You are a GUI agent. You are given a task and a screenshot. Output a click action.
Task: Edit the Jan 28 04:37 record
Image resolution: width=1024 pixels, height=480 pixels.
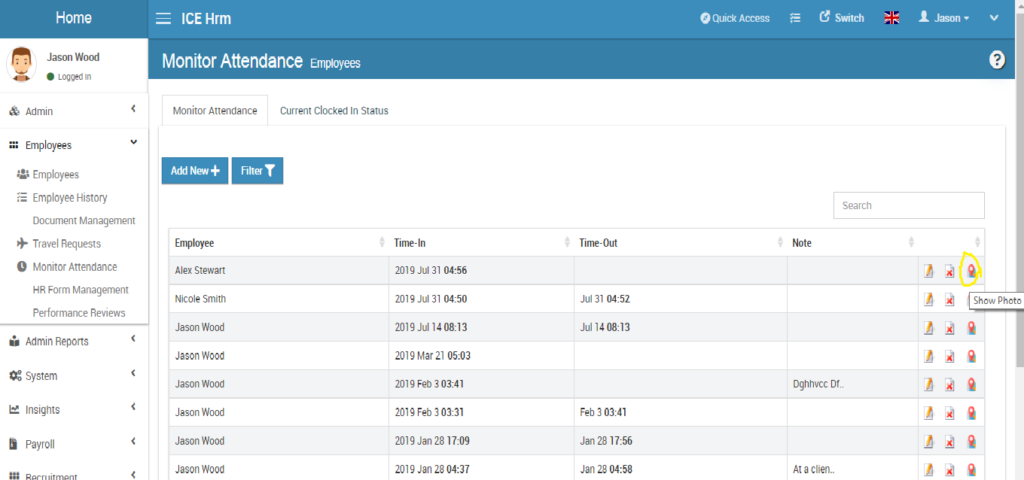click(928, 470)
